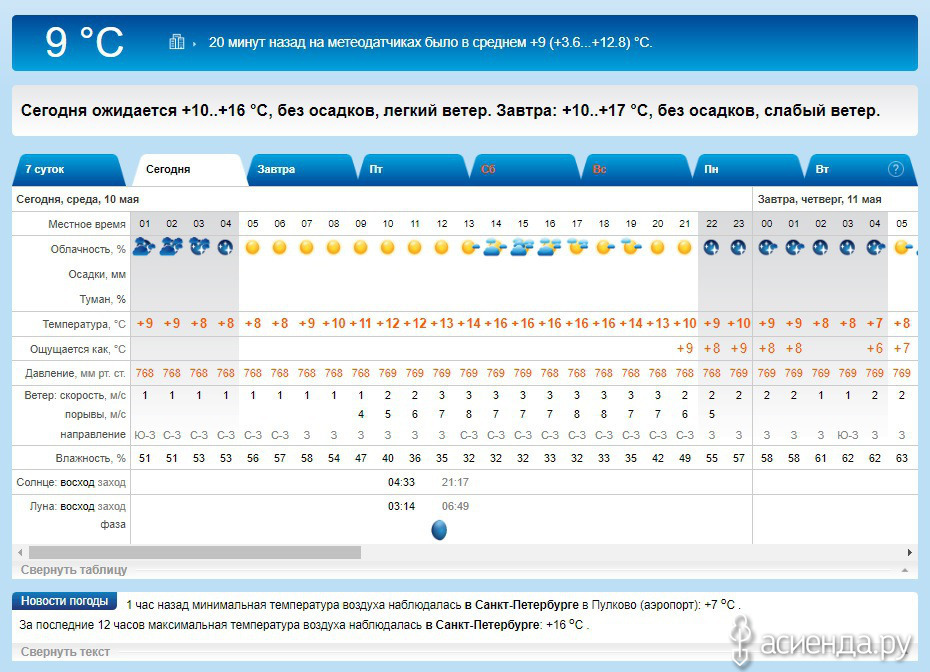Click the scrollbar right arrow
Viewport: 930px width, 672px height.
click(910, 552)
